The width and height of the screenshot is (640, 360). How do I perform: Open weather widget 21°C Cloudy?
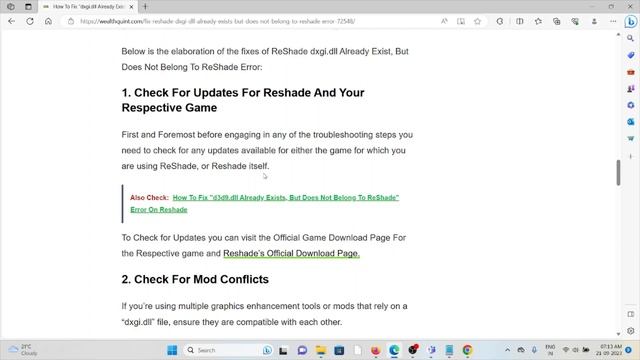22,350
